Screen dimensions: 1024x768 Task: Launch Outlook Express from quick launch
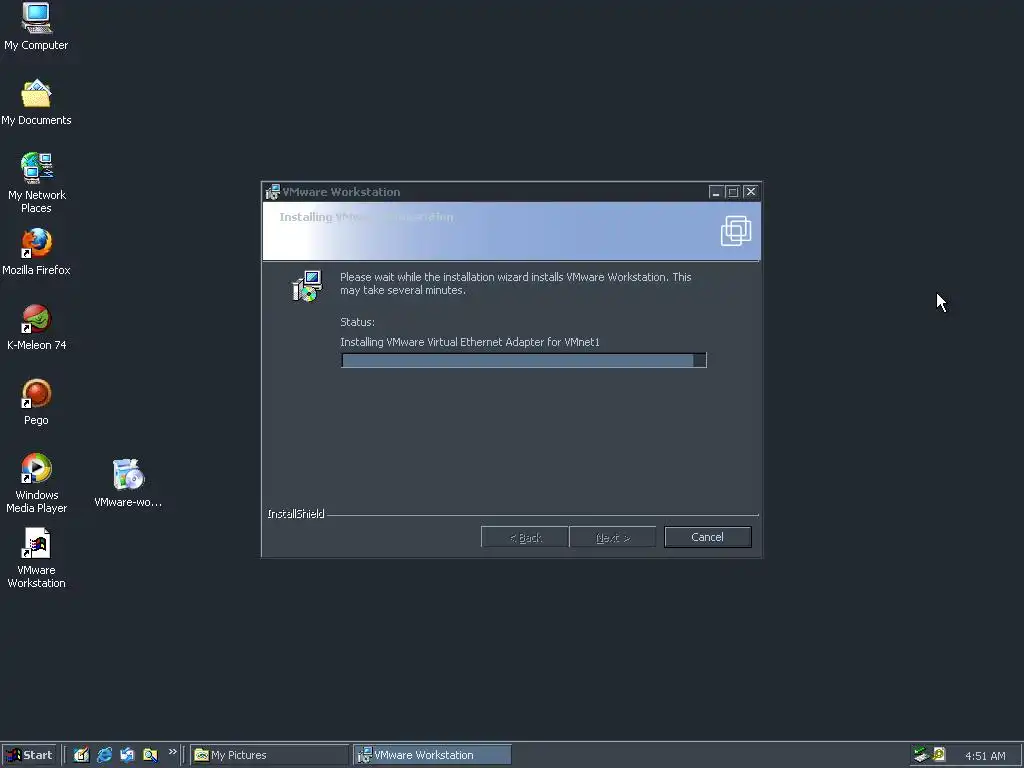(x=127, y=755)
